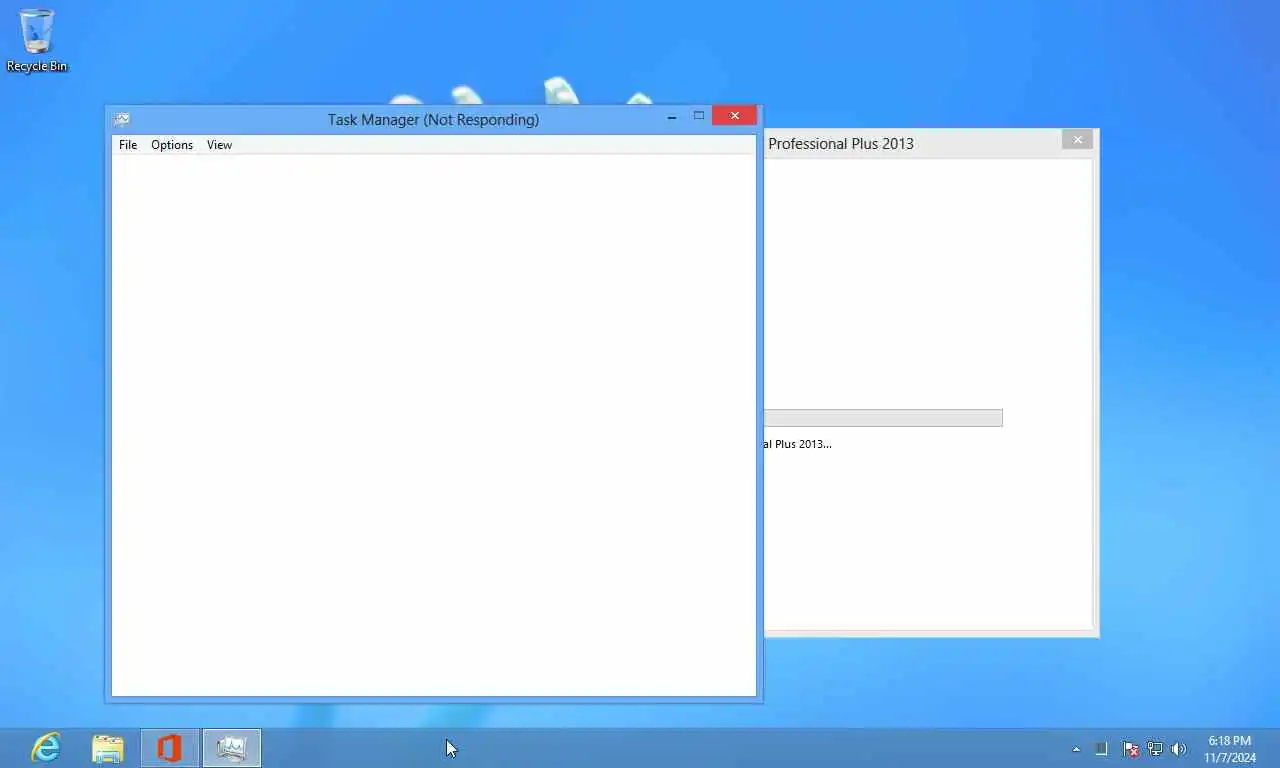The width and height of the screenshot is (1280, 768).
Task: Show hidden tray icons arrow
Action: click(x=1076, y=749)
